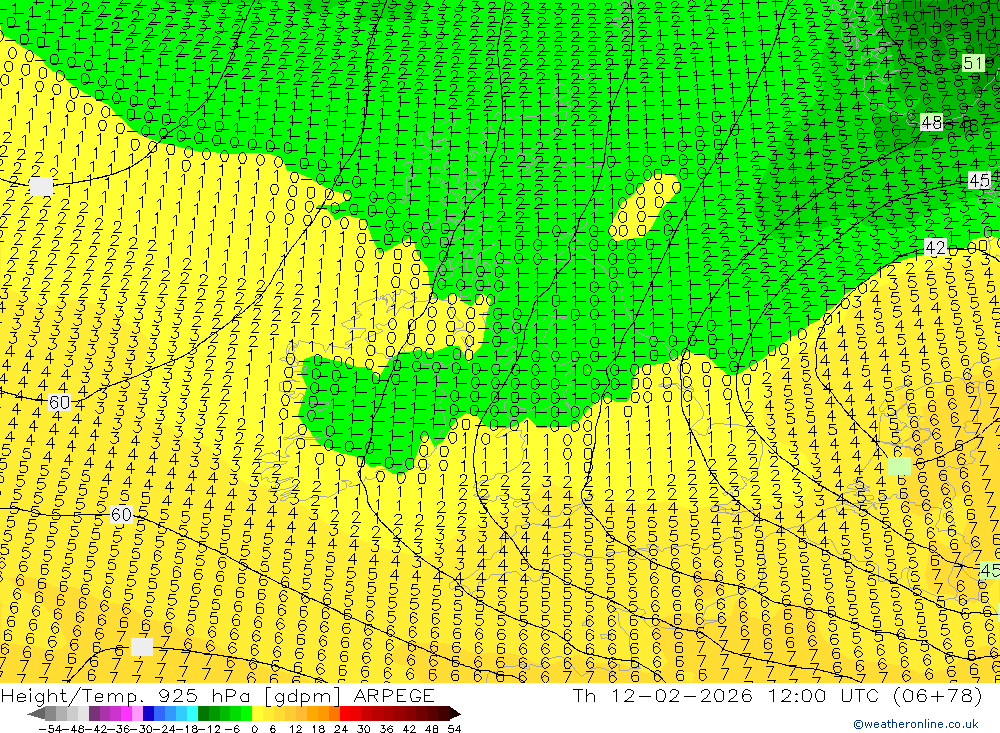This screenshot has width=1000, height=733.
Task: Click the 'Height/Temp. 925 hPa [gdpm]' title
Action: pos(170,695)
